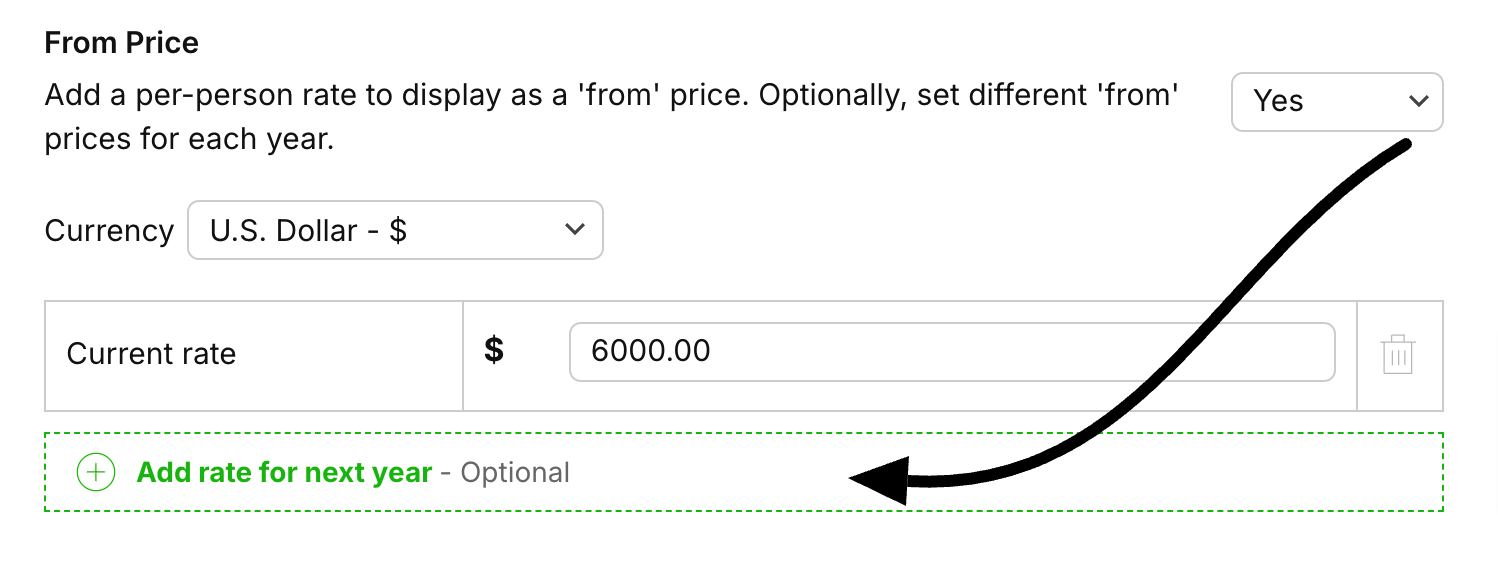Click the chevron on the currency selector

point(574,230)
